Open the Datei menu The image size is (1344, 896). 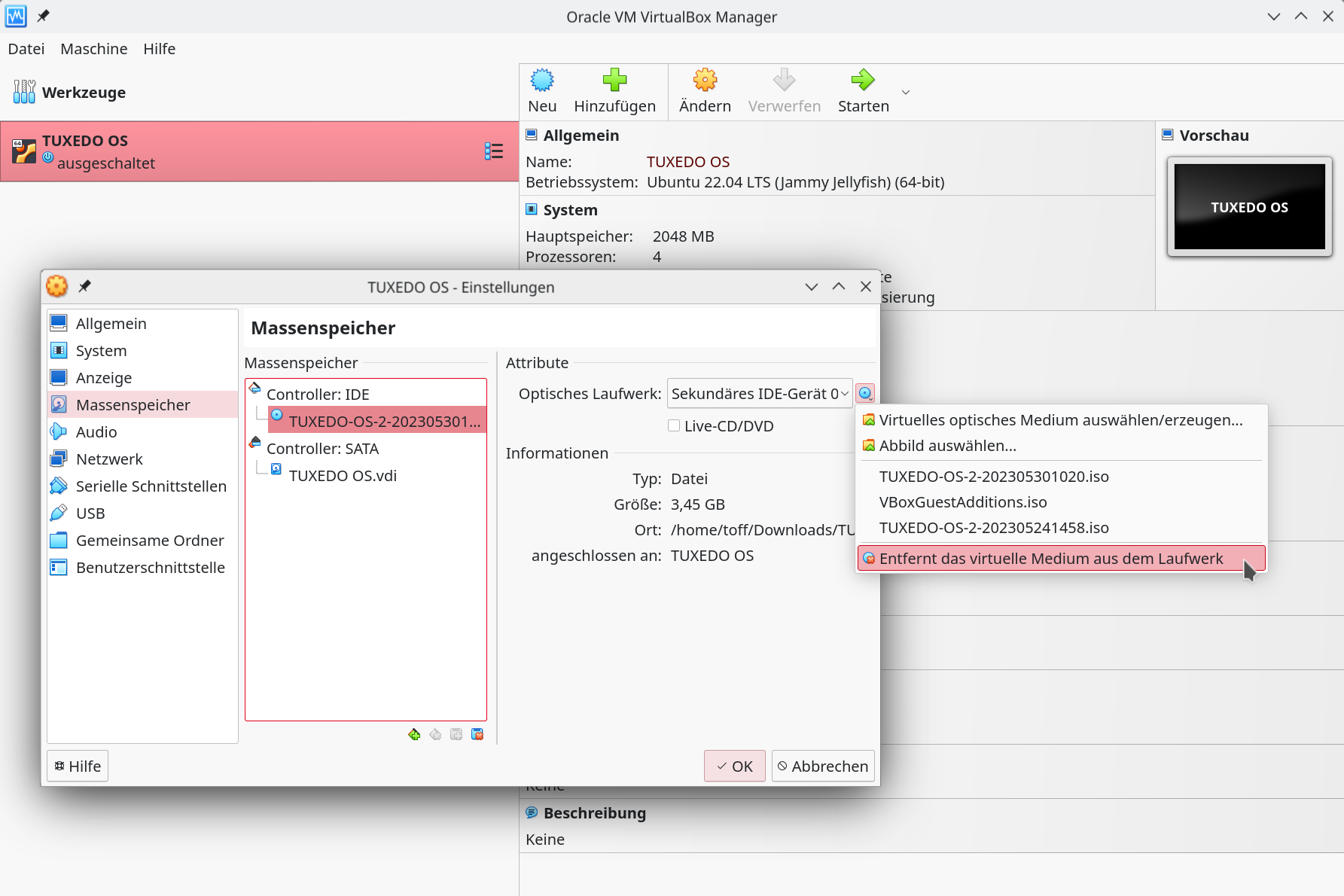pos(26,49)
